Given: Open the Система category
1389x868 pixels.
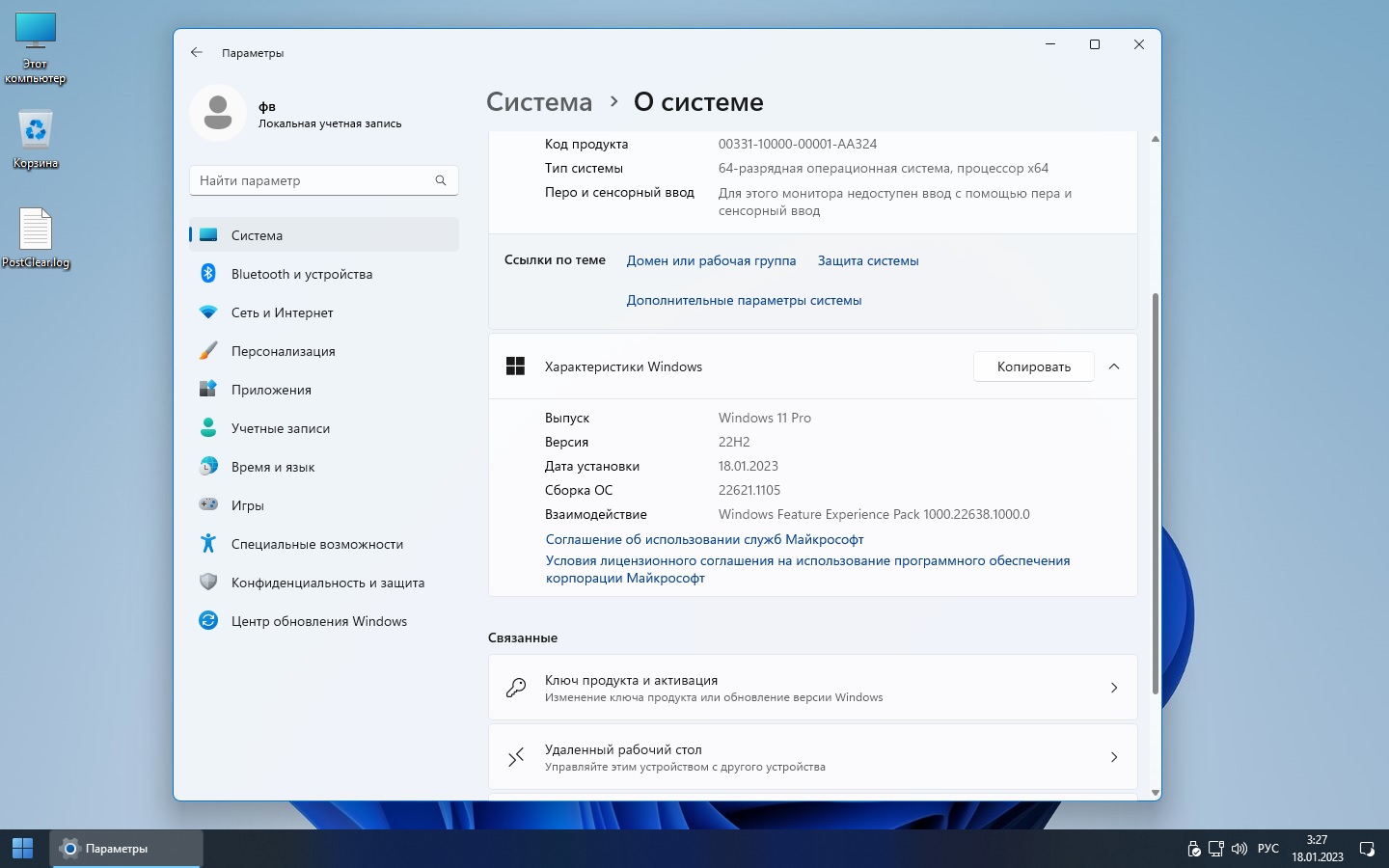Looking at the screenshot, I should click(324, 235).
